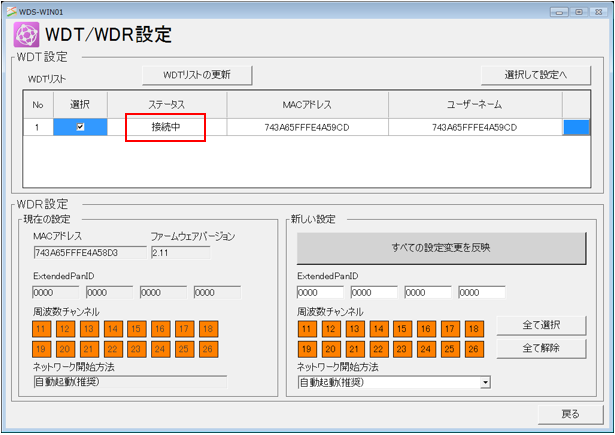Viewport: 615px width, 435px height.
Task: Toggle channel 26 in new settings
Action: [x=474, y=349]
